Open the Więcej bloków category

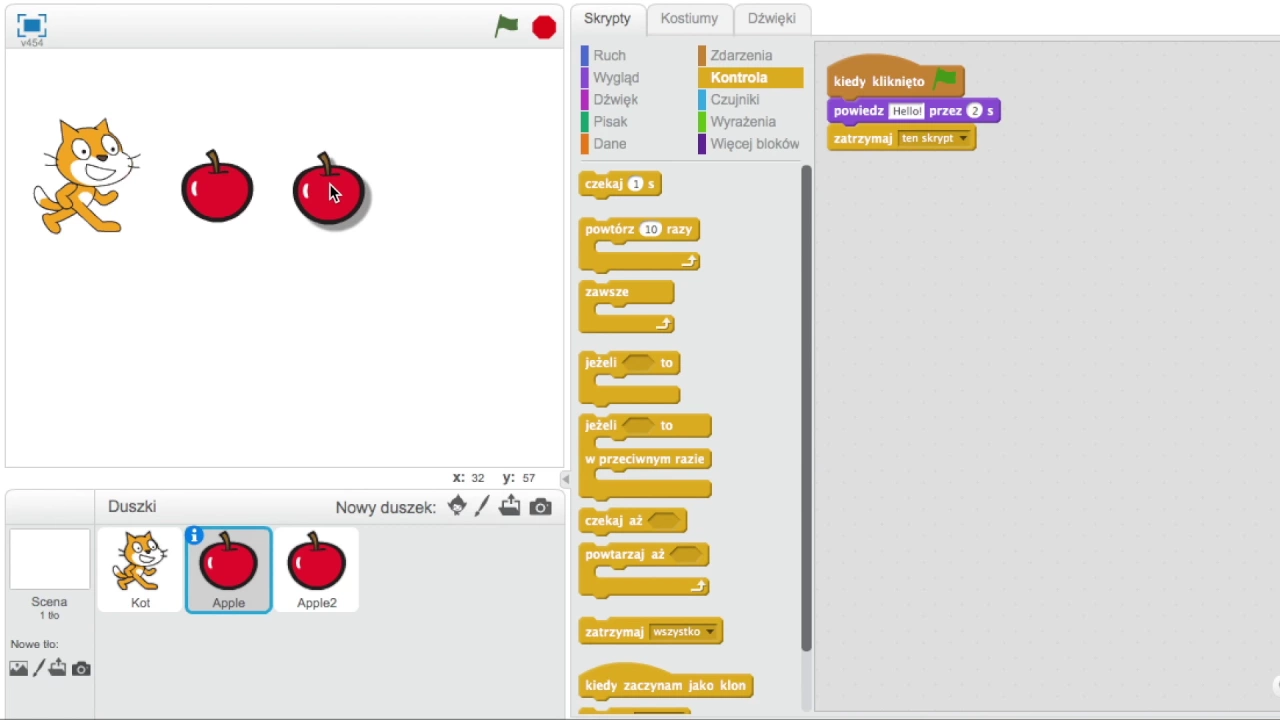(x=754, y=143)
